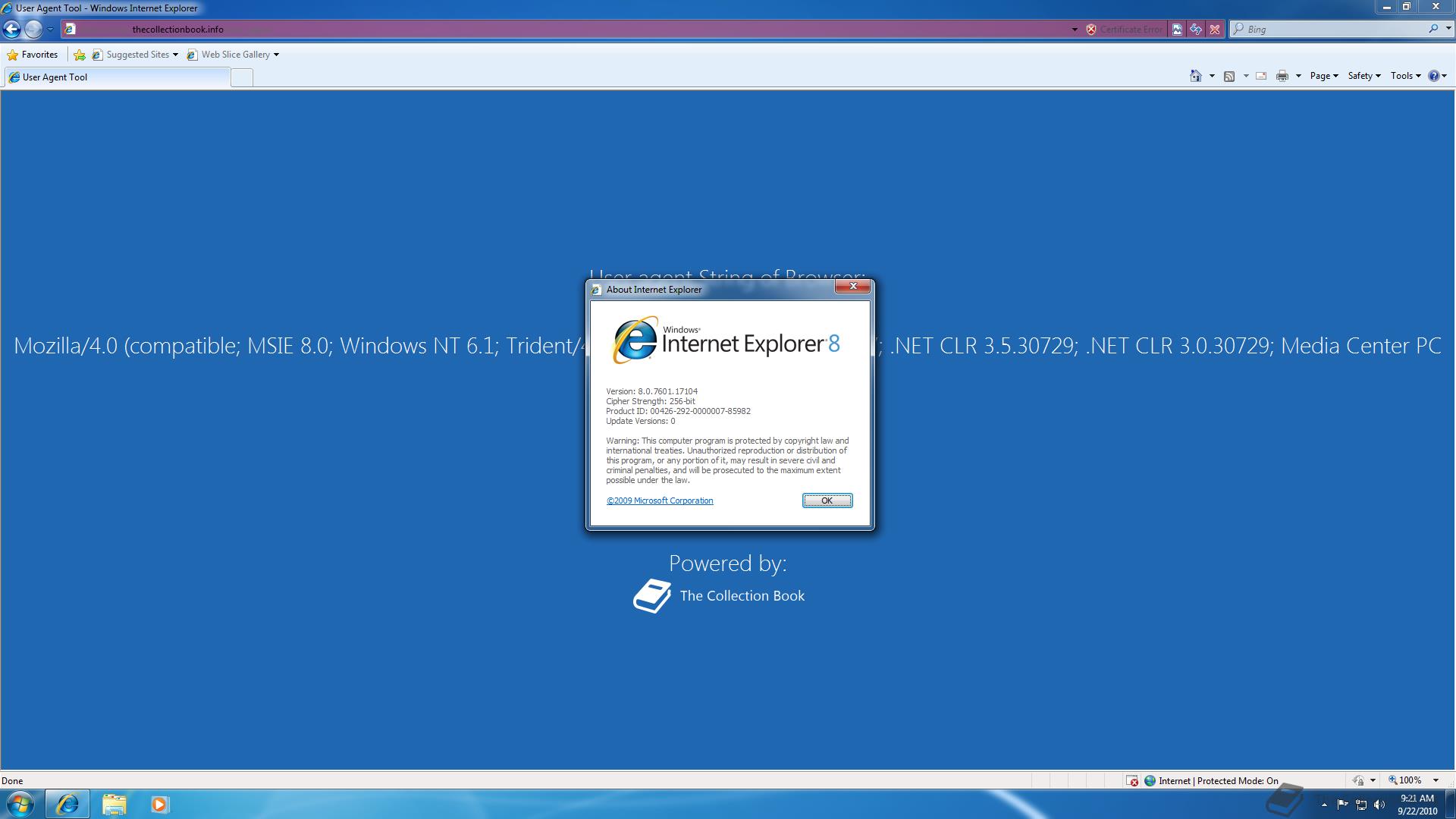This screenshot has height=819, width=1456.
Task: Click the Stop loading red X icon
Action: [1215, 30]
